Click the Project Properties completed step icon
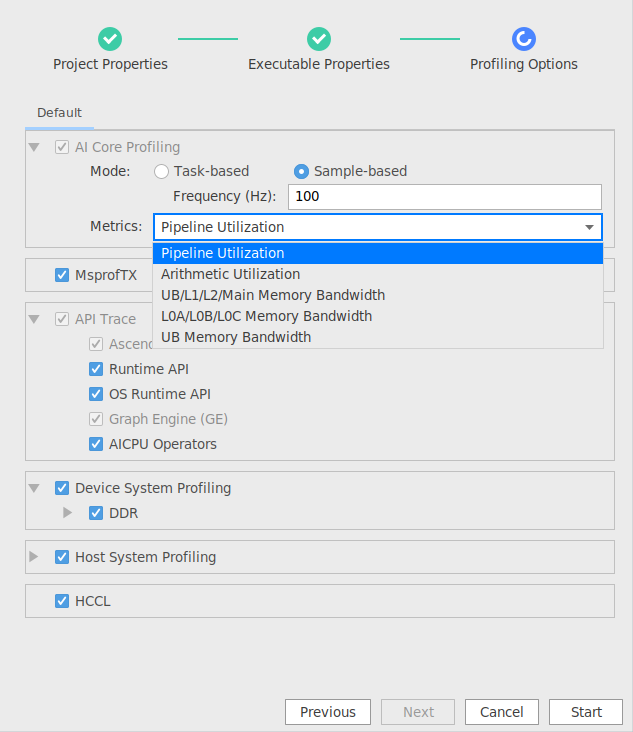This screenshot has width=633, height=732. click(110, 39)
